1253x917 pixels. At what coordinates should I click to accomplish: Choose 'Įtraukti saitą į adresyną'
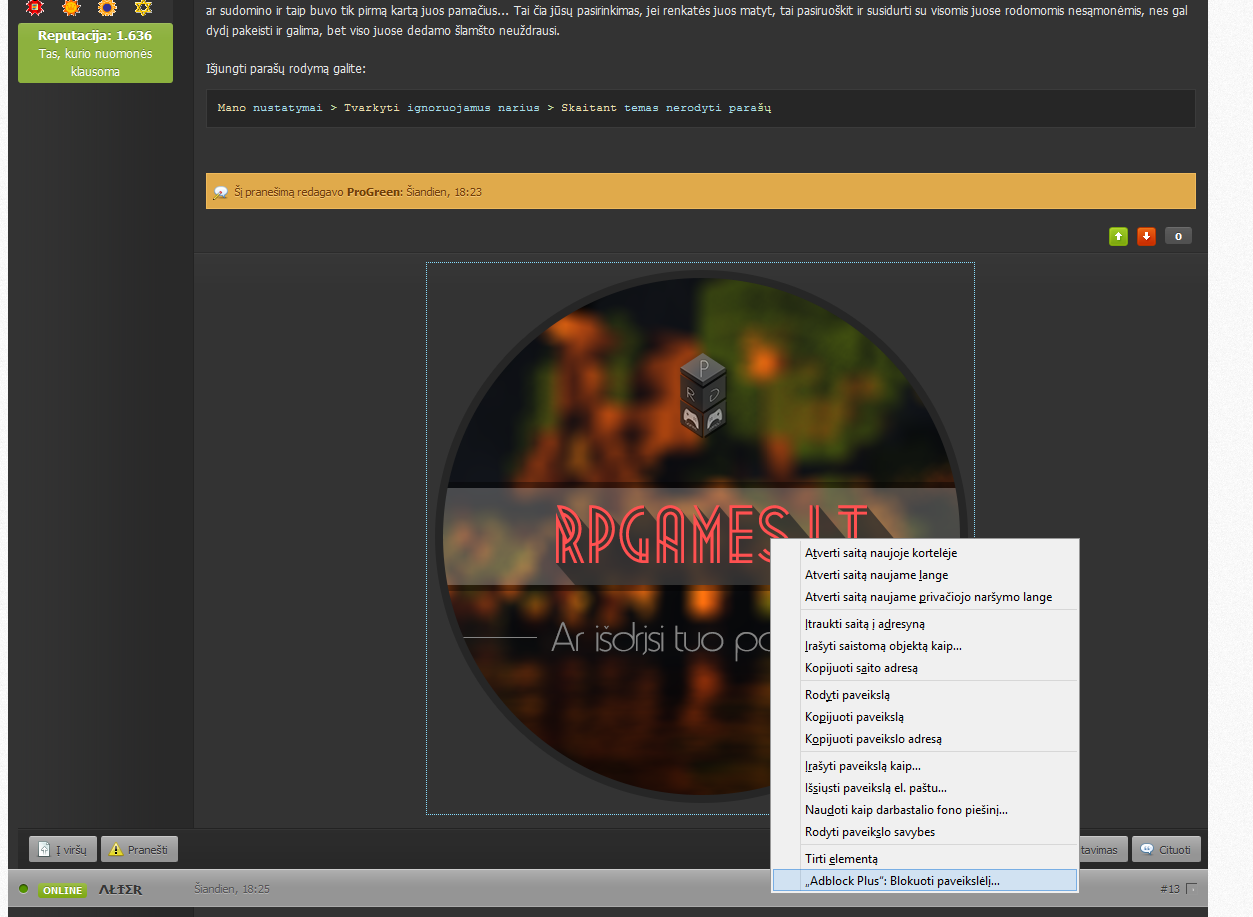coord(925,623)
